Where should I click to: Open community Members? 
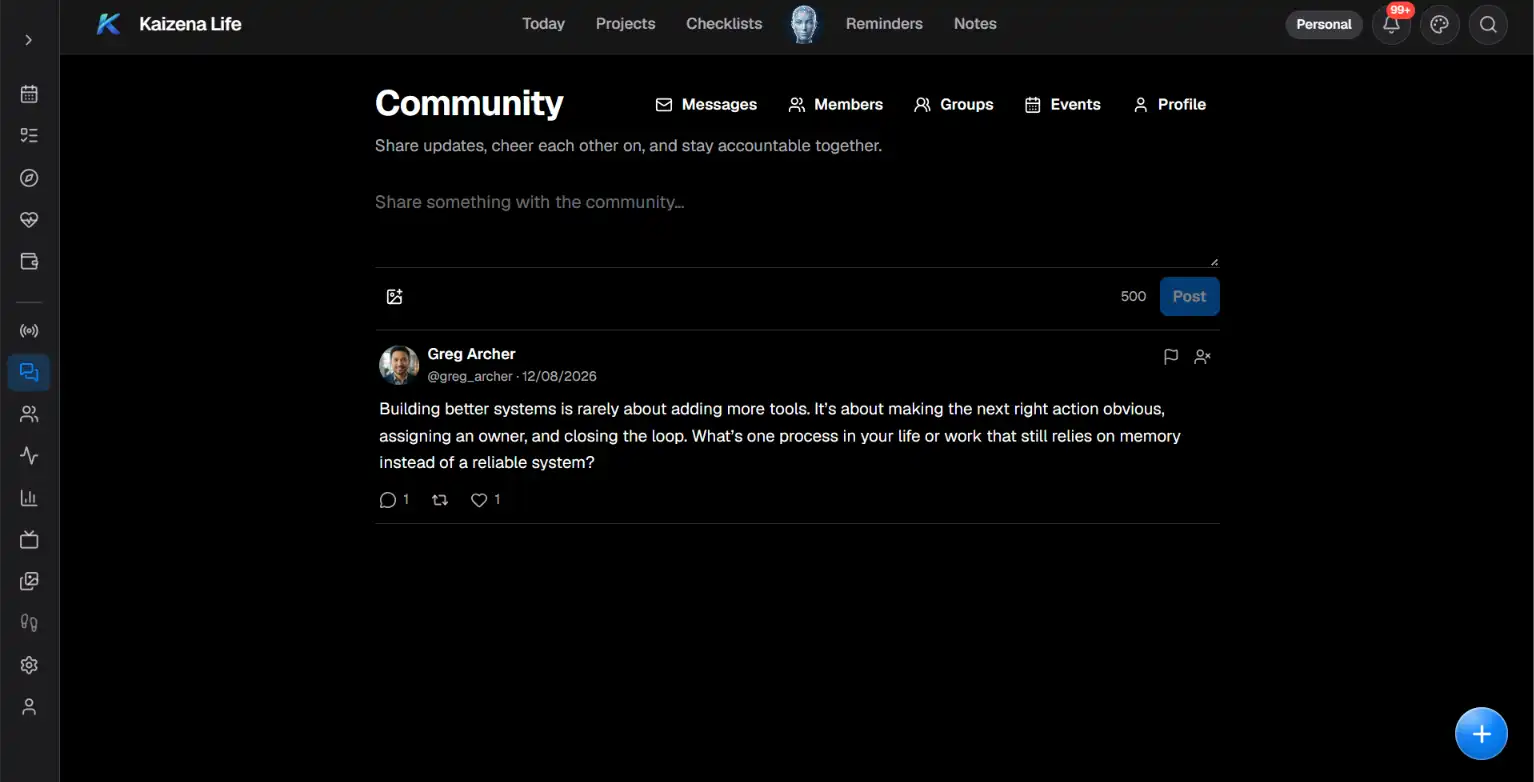[x=835, y=104]
